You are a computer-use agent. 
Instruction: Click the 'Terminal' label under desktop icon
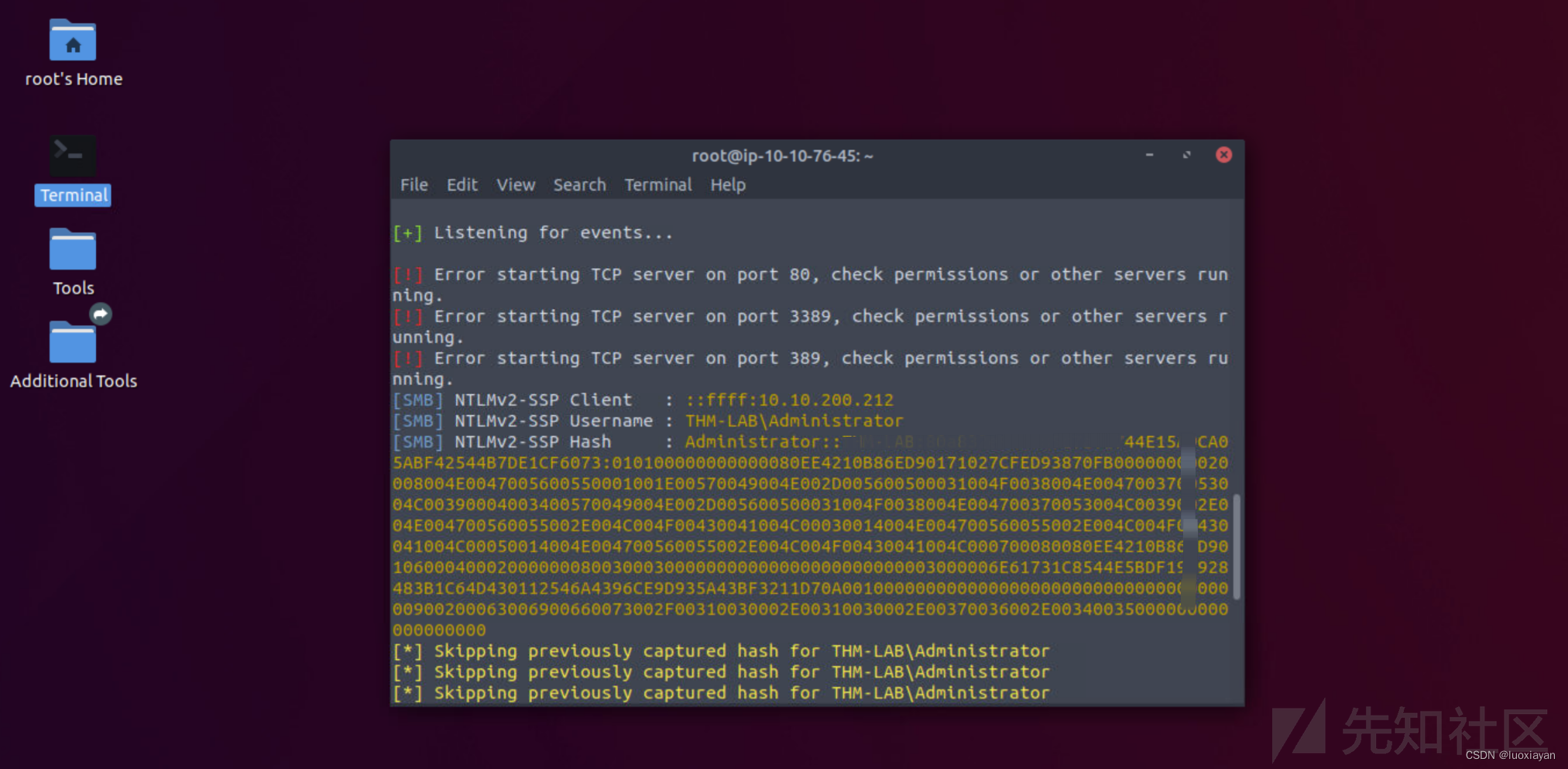pos(74,195)
